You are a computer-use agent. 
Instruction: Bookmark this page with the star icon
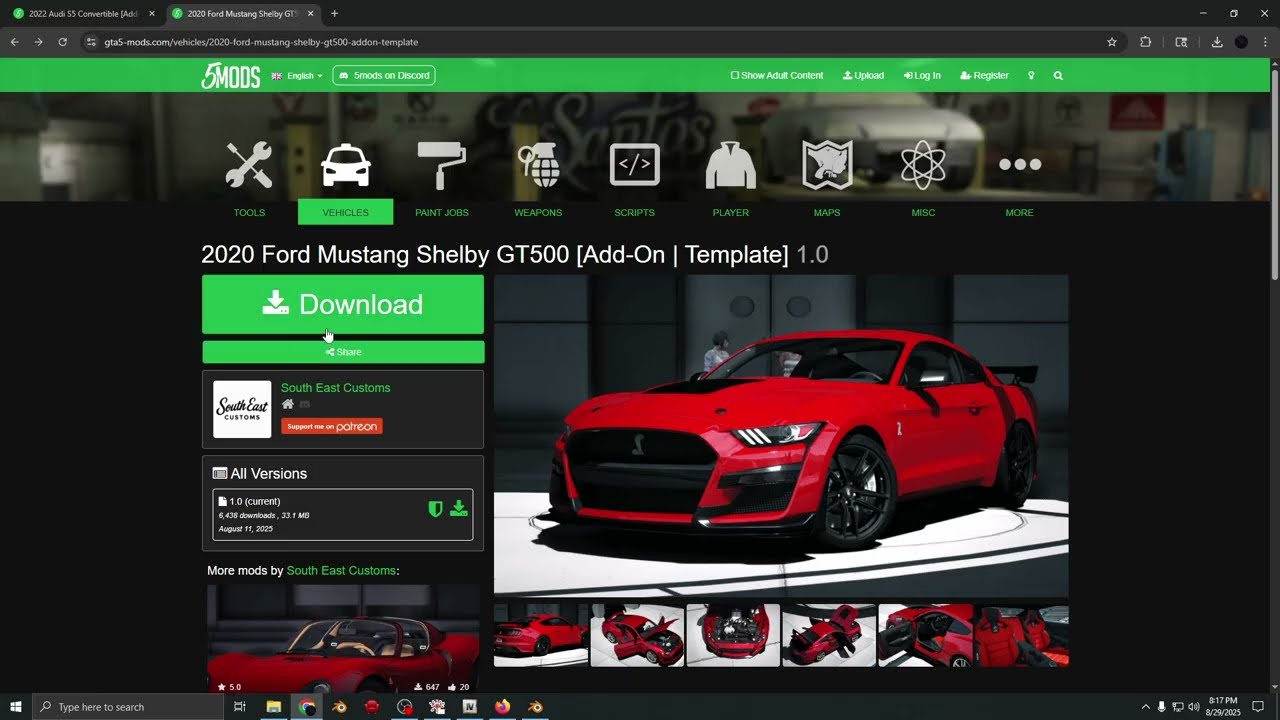1111,42
